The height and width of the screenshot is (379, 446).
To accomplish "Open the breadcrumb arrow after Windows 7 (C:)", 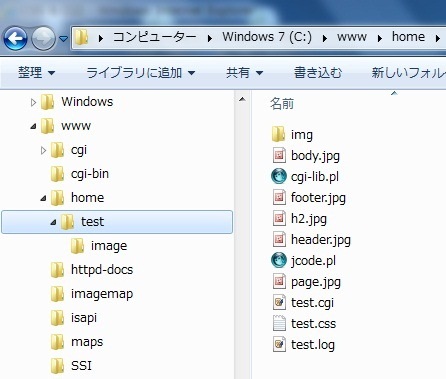I will tap(324, 39).
